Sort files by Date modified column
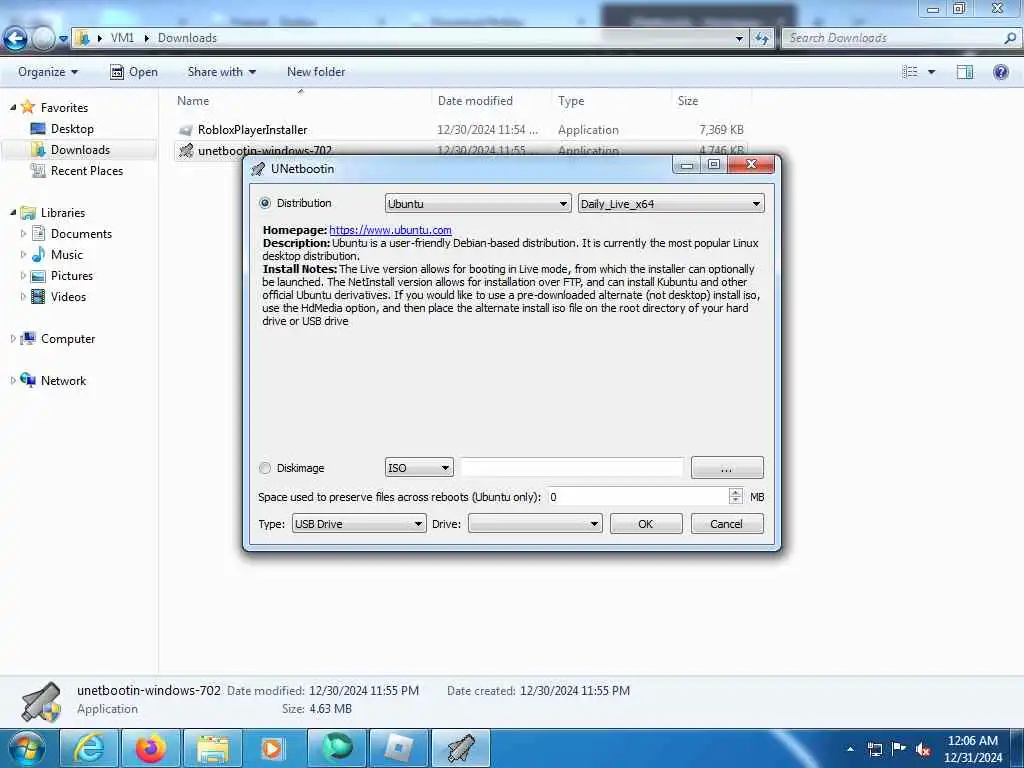Image resolution: width=1024 pixels, height=768 pixels. pyautogui.click(x=475, y=101)
